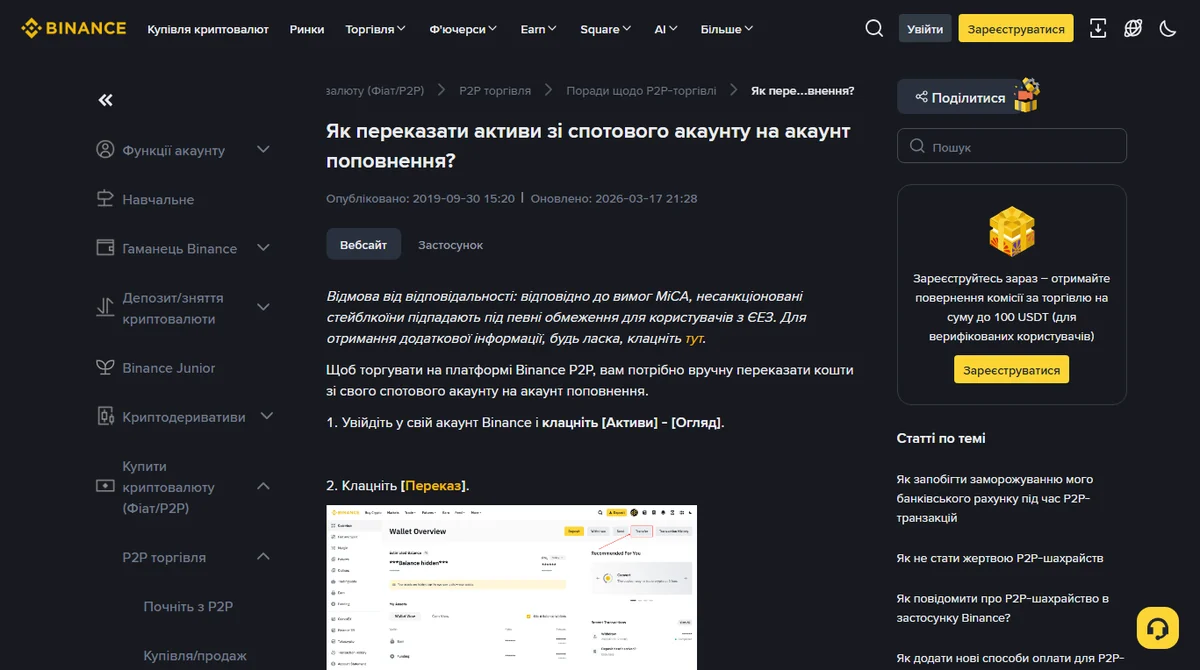Open Ф'ючерси dropdown menu

tap(463, 29)
